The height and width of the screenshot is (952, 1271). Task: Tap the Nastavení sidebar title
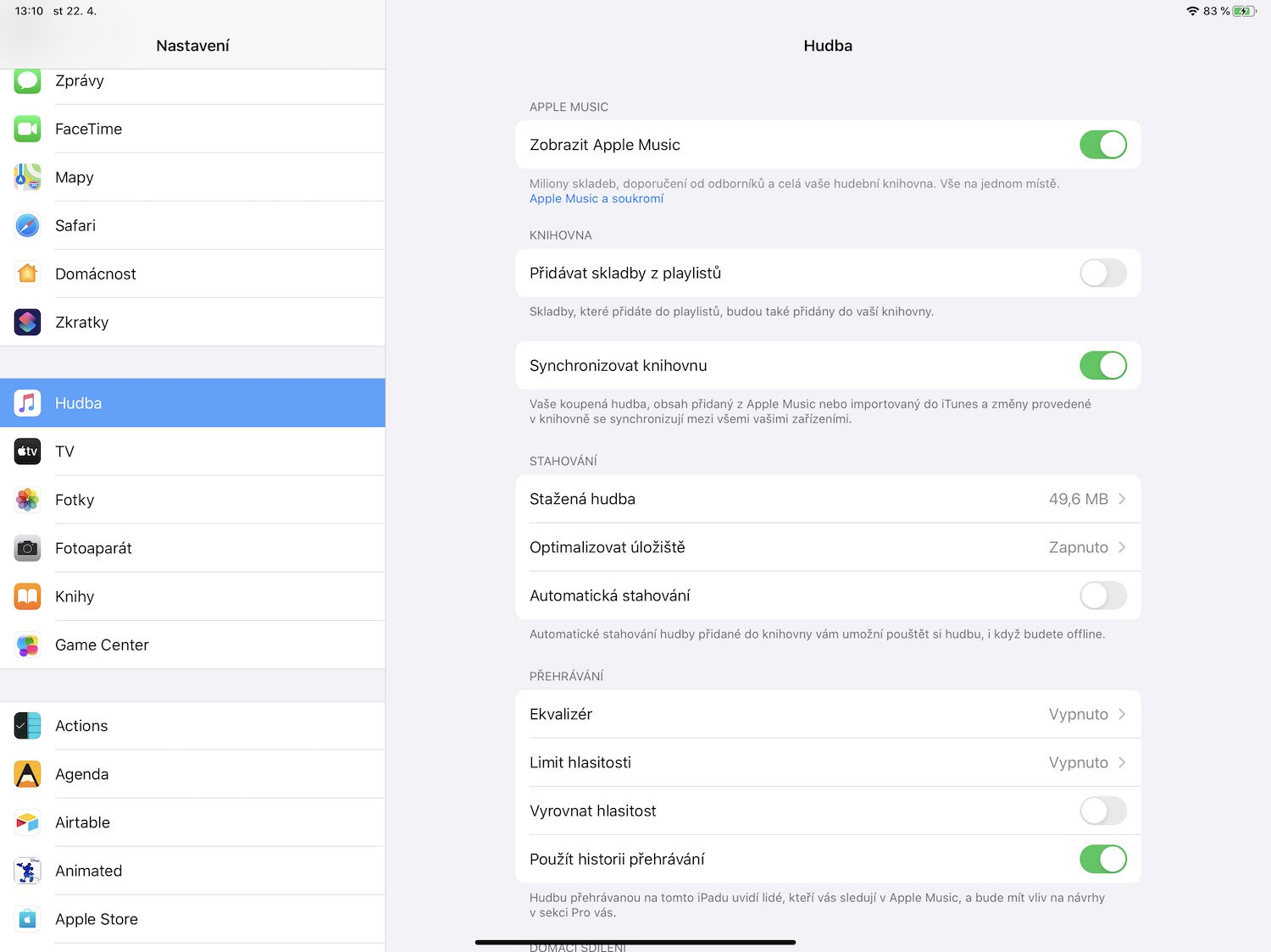point(192,46)
